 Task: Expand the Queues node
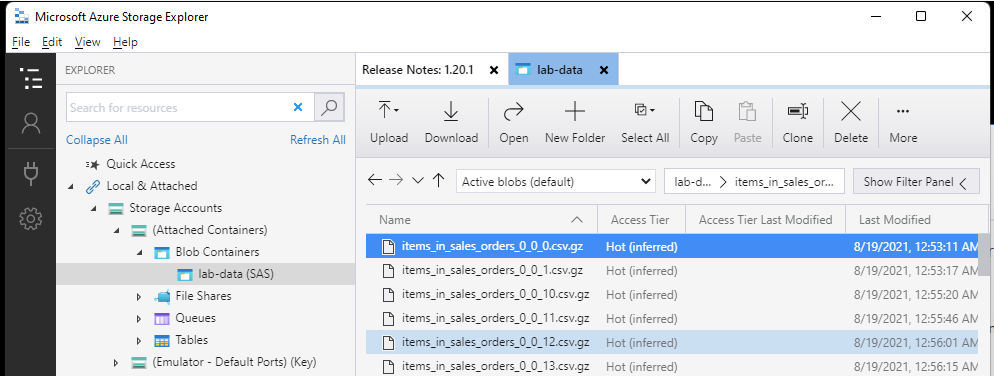click(139, 318)
